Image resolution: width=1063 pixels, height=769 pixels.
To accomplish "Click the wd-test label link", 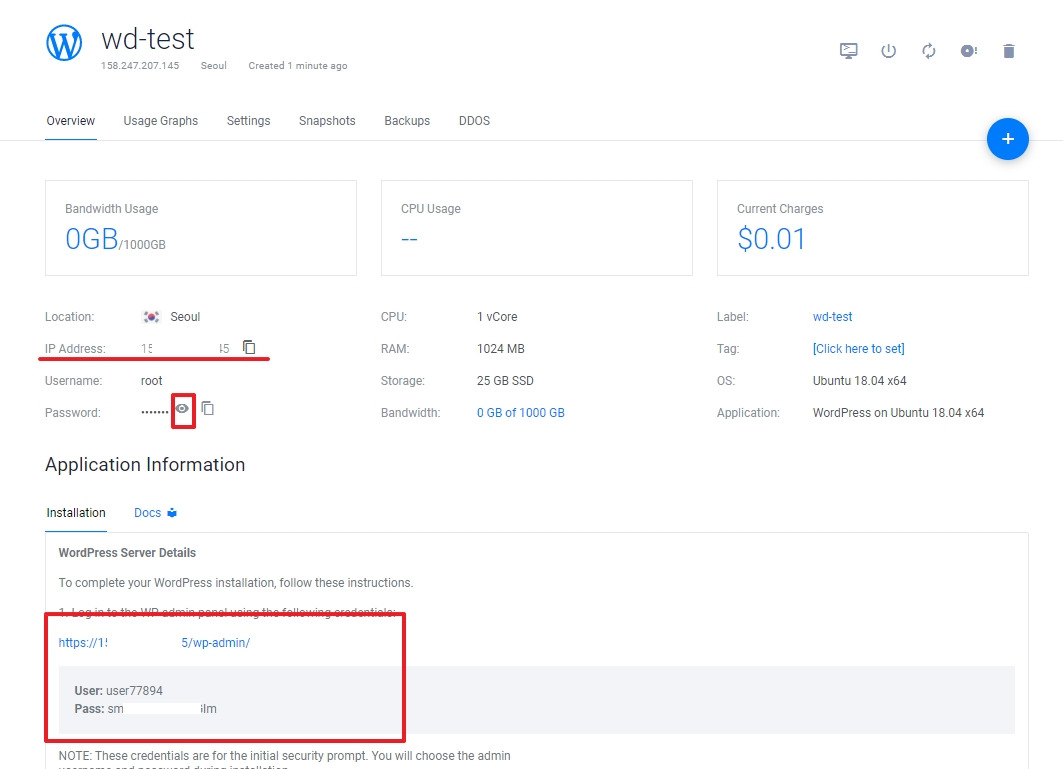I will 833,317.
